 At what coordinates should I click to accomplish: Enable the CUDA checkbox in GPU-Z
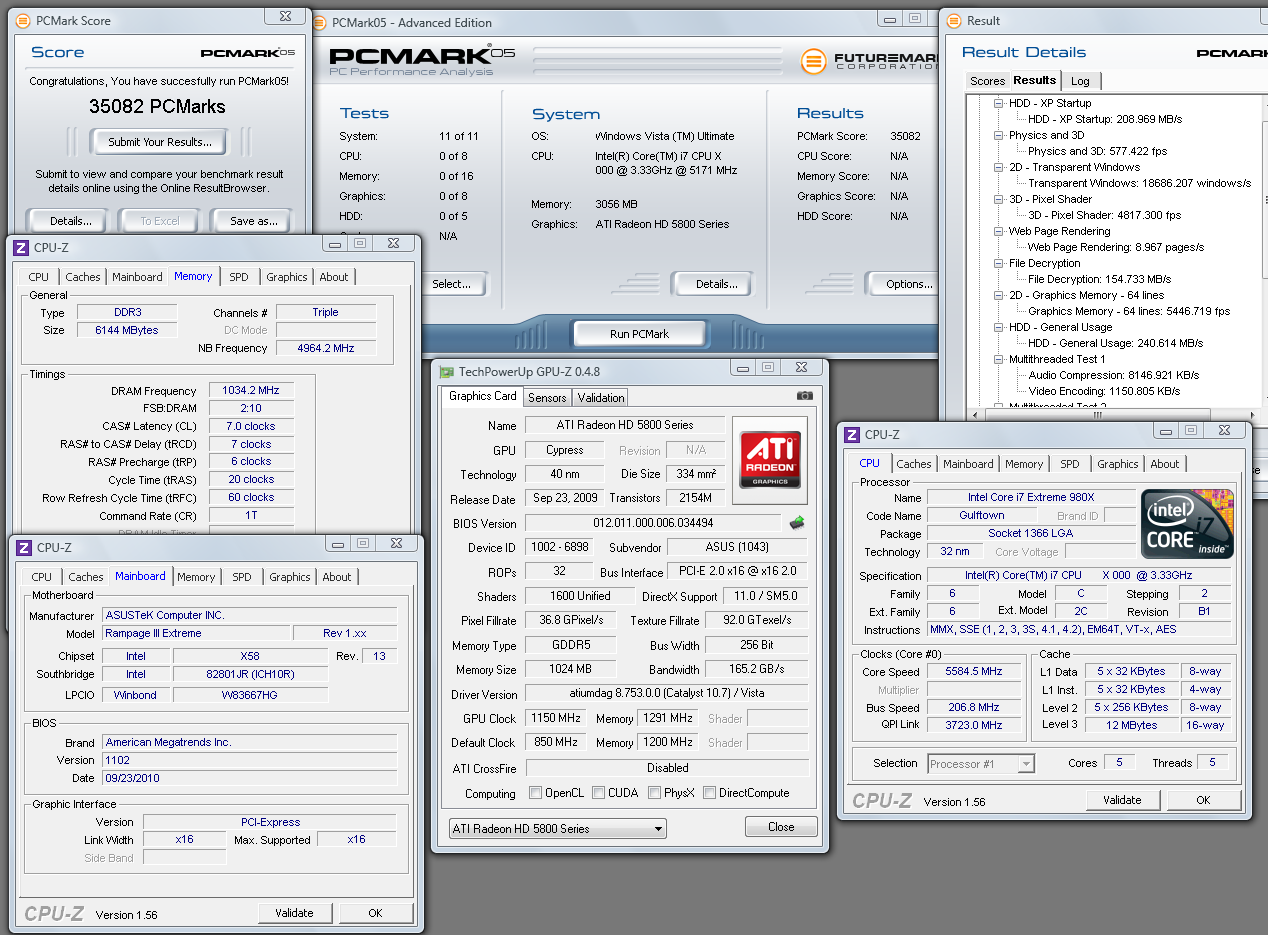[598, 793]
